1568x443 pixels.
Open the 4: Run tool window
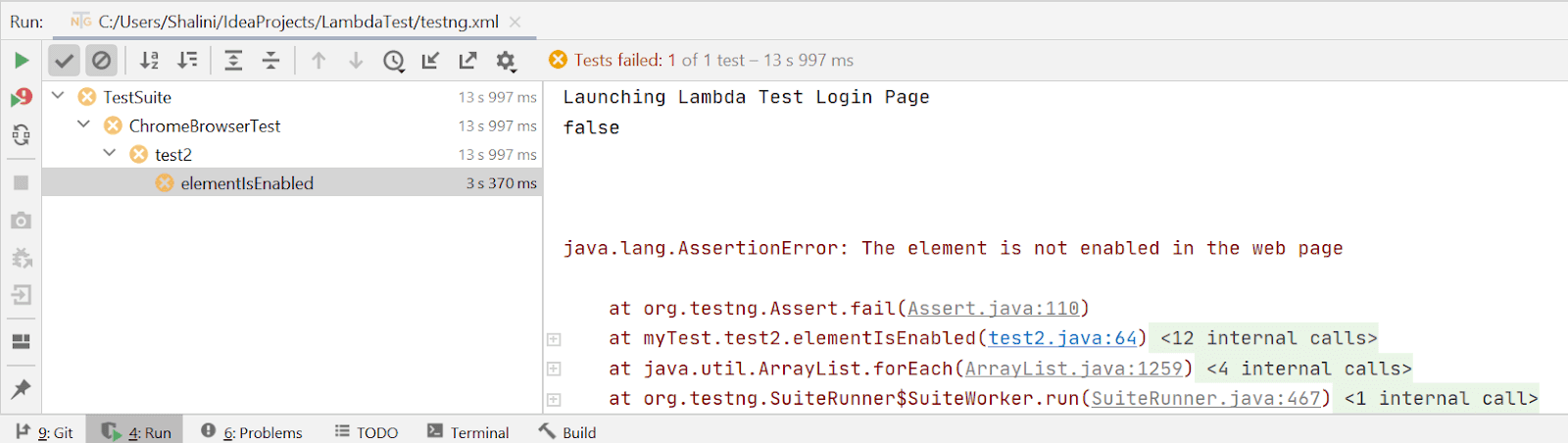coord(135,432)
